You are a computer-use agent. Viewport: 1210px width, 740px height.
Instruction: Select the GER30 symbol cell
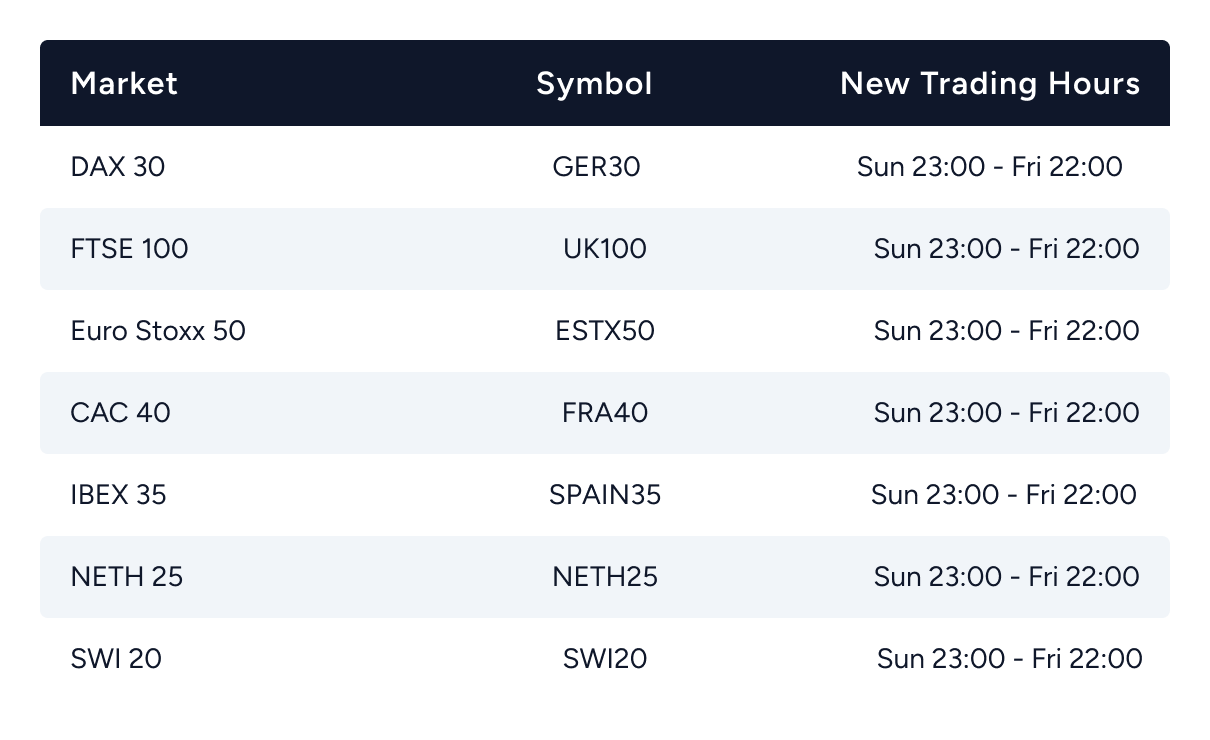coord(596,166)
